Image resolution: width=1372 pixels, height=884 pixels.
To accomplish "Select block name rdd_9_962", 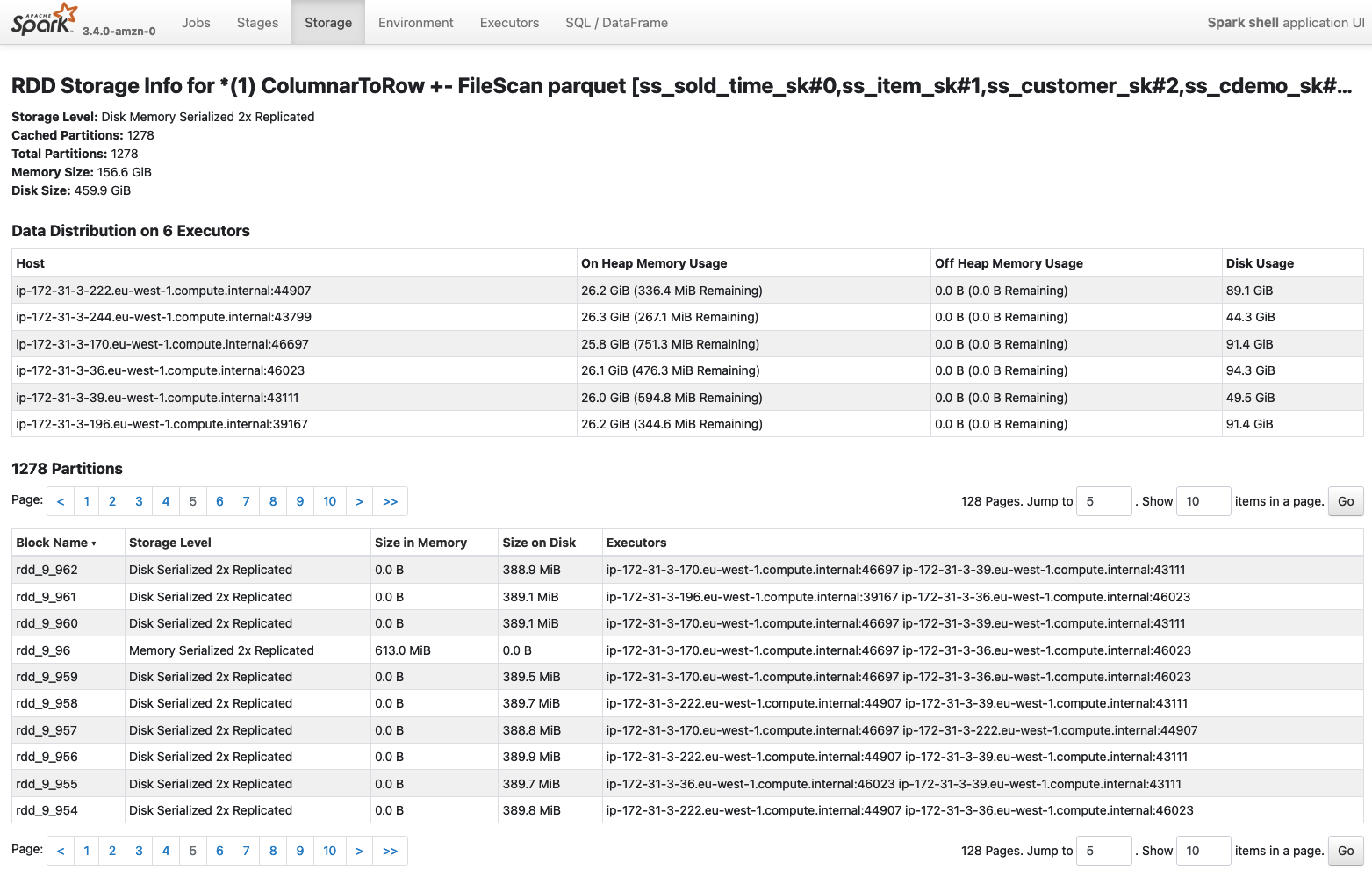I will point(47,570).
